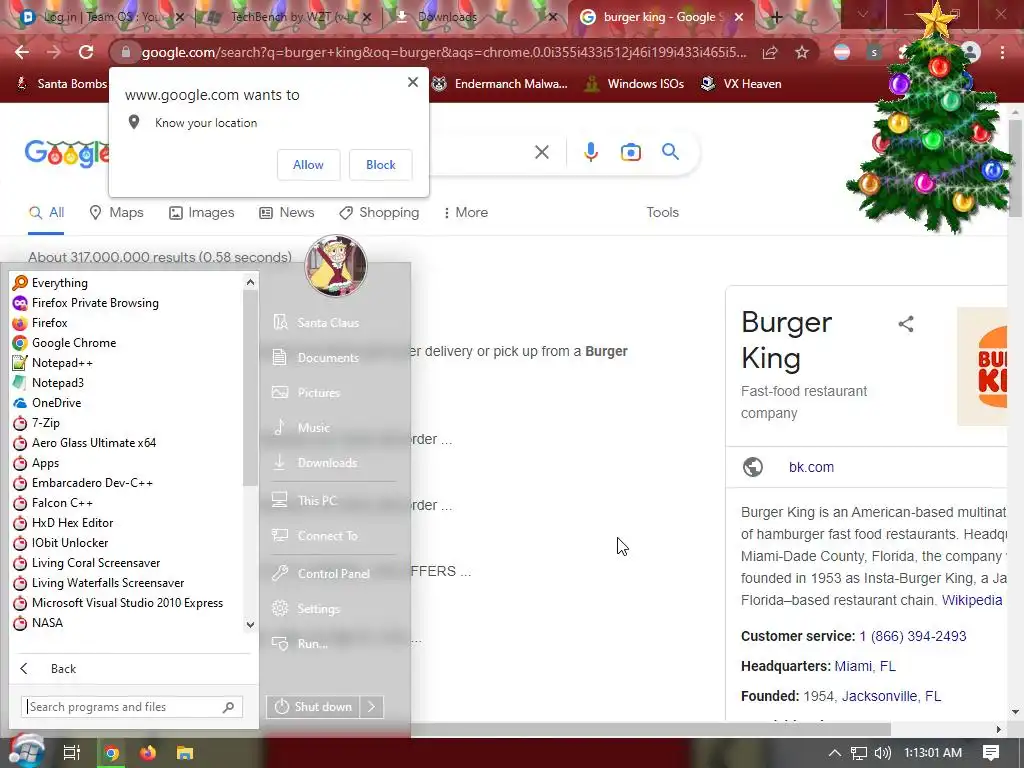Close the location permission popup

tap(413, 82)
